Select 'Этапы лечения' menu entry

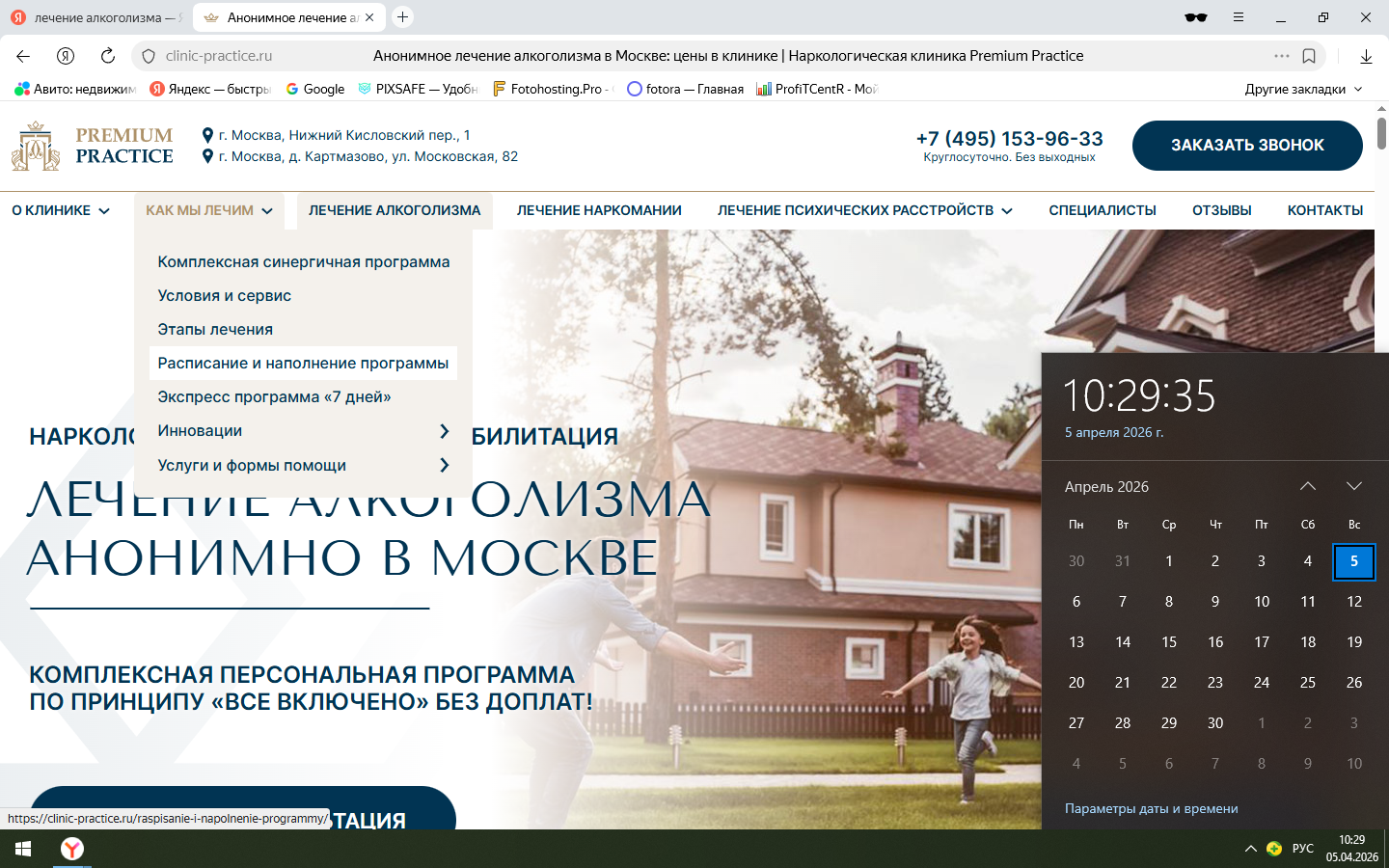215,330
